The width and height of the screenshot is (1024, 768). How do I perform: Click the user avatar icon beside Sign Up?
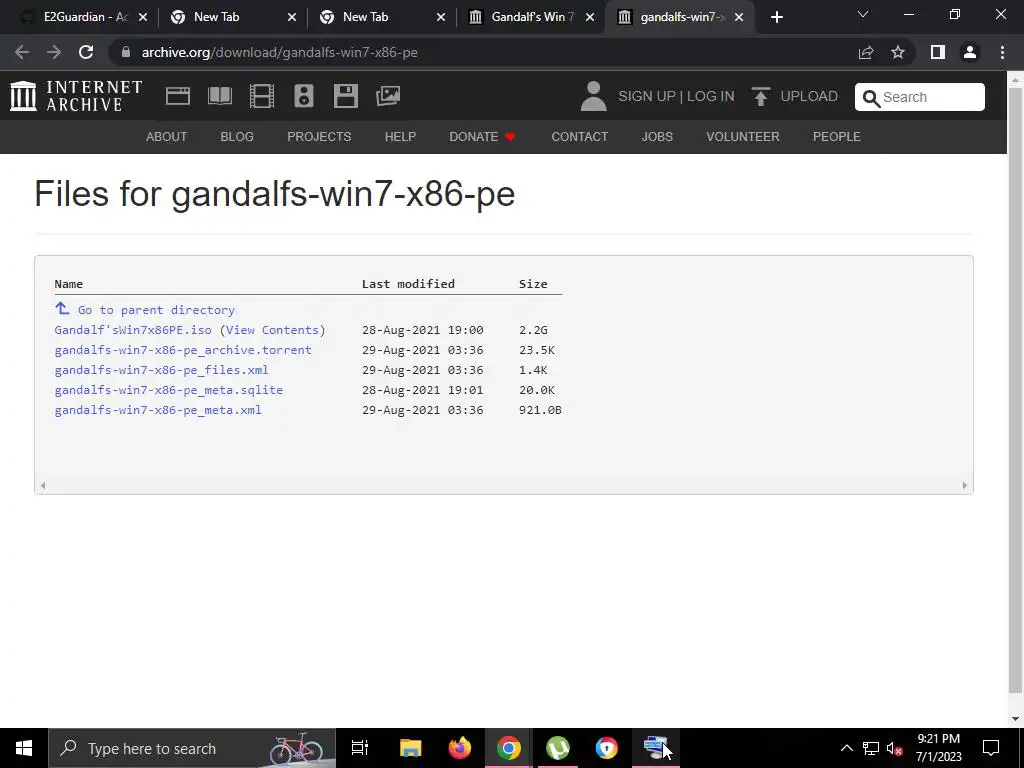(x=593, y=96)
